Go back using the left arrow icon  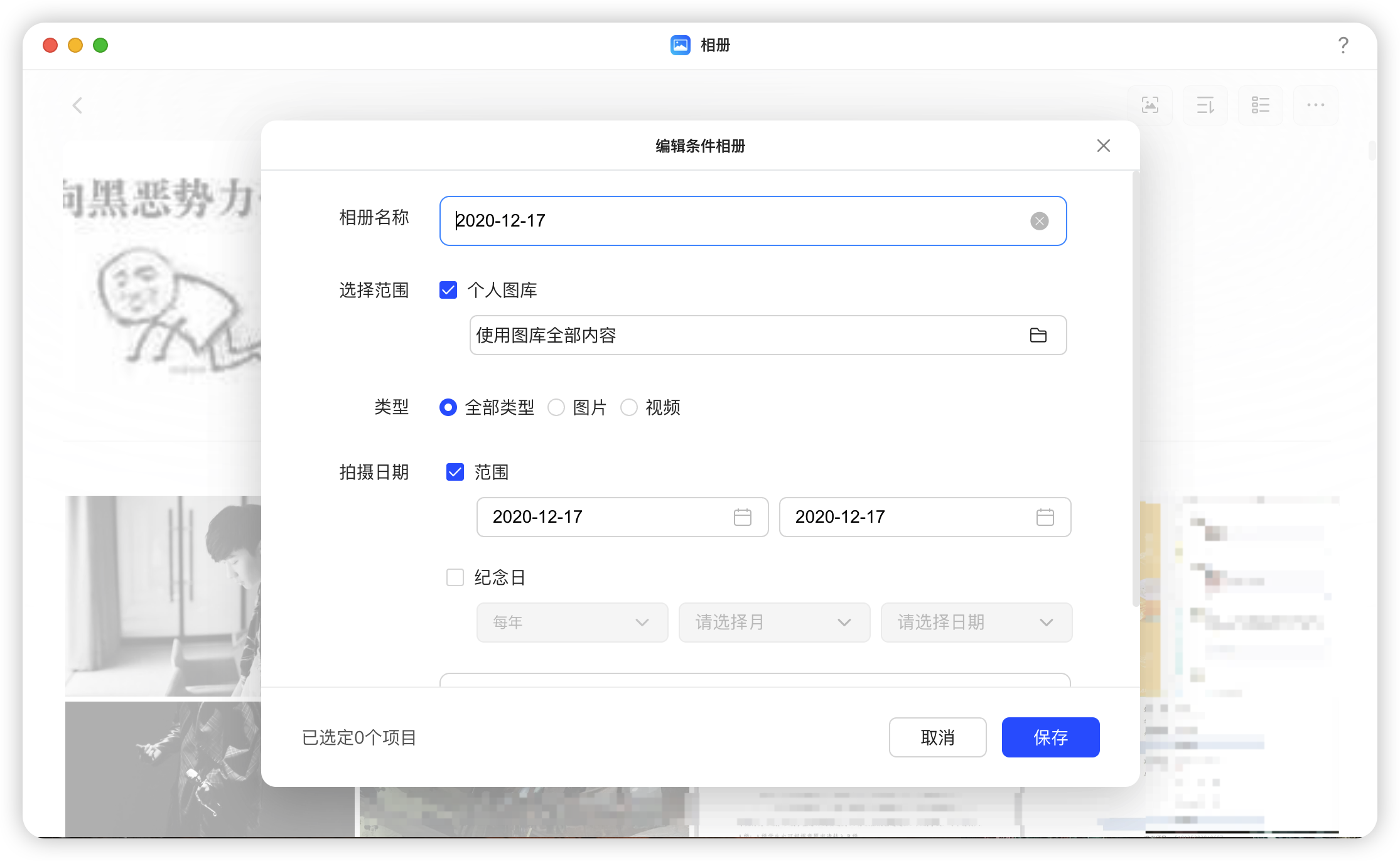pos(77,105)
